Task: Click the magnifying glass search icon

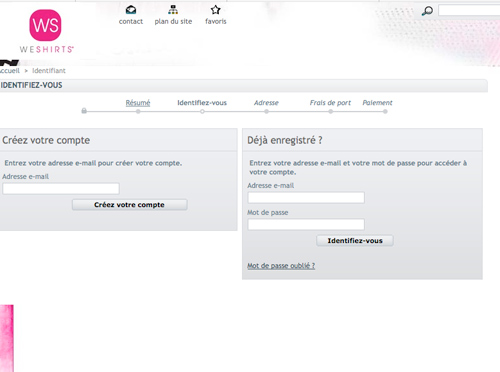Action: point(427,11)
